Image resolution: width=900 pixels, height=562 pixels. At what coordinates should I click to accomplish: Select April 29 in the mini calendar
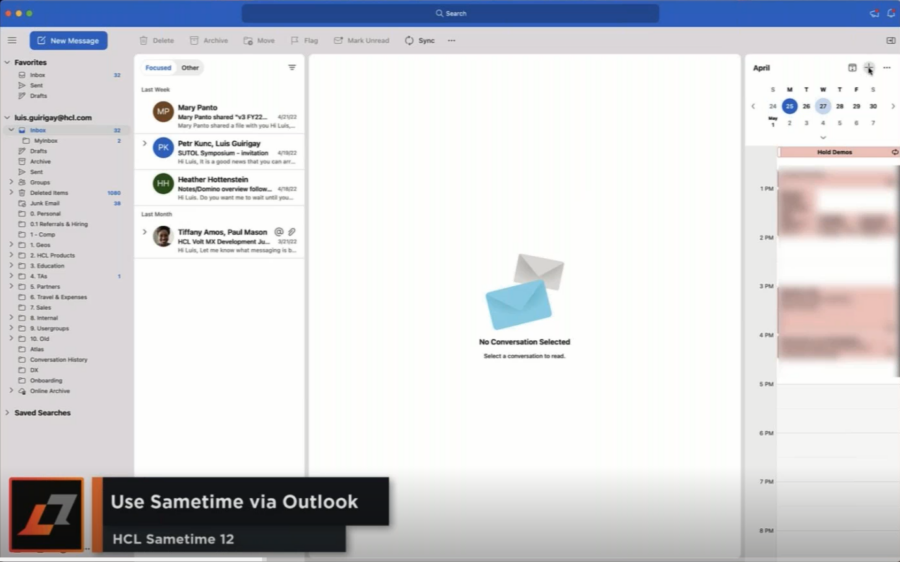[856, 106]
